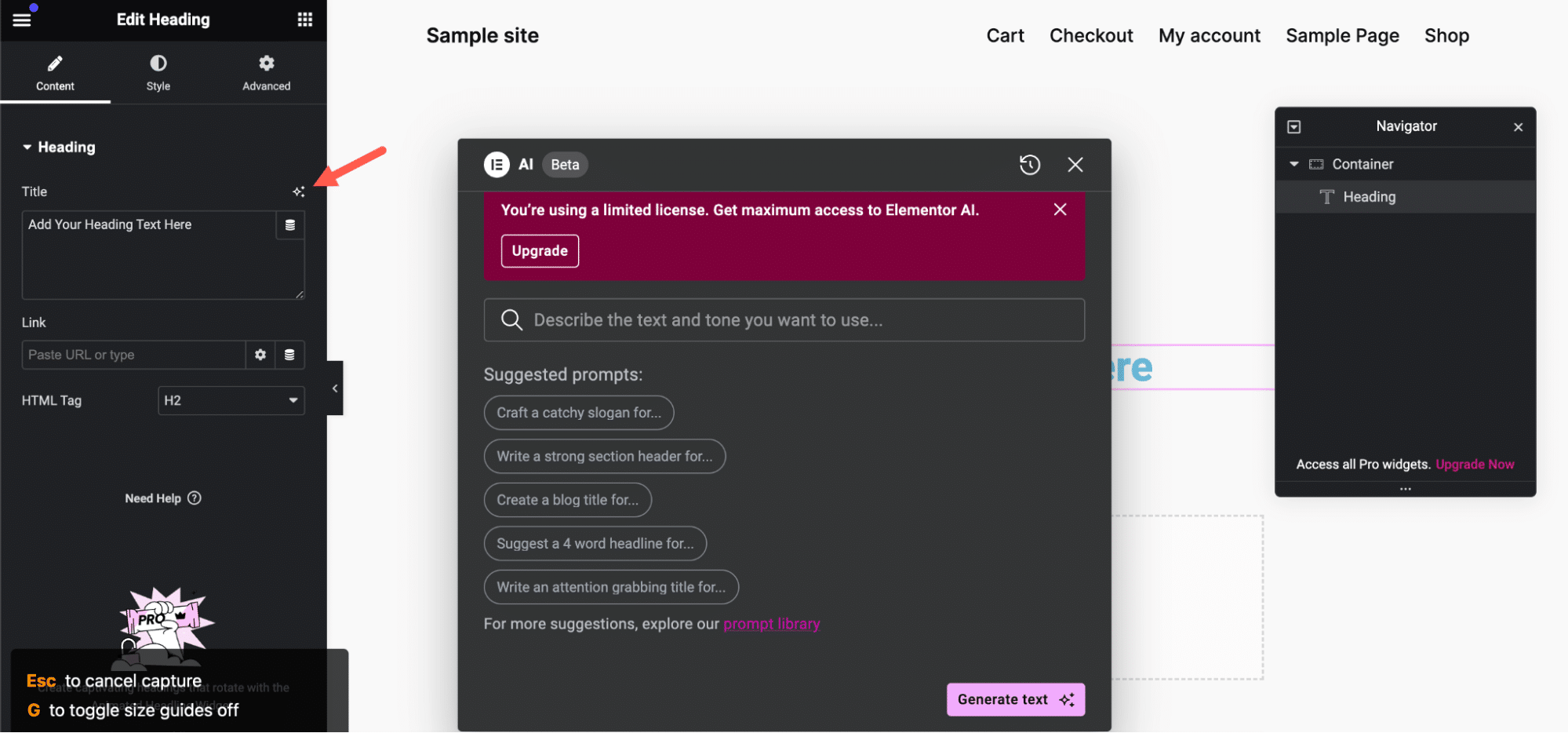The image size is (1568, 733).
Task: View AI prompt history via clock icon
Action: tap(1030, 165)
